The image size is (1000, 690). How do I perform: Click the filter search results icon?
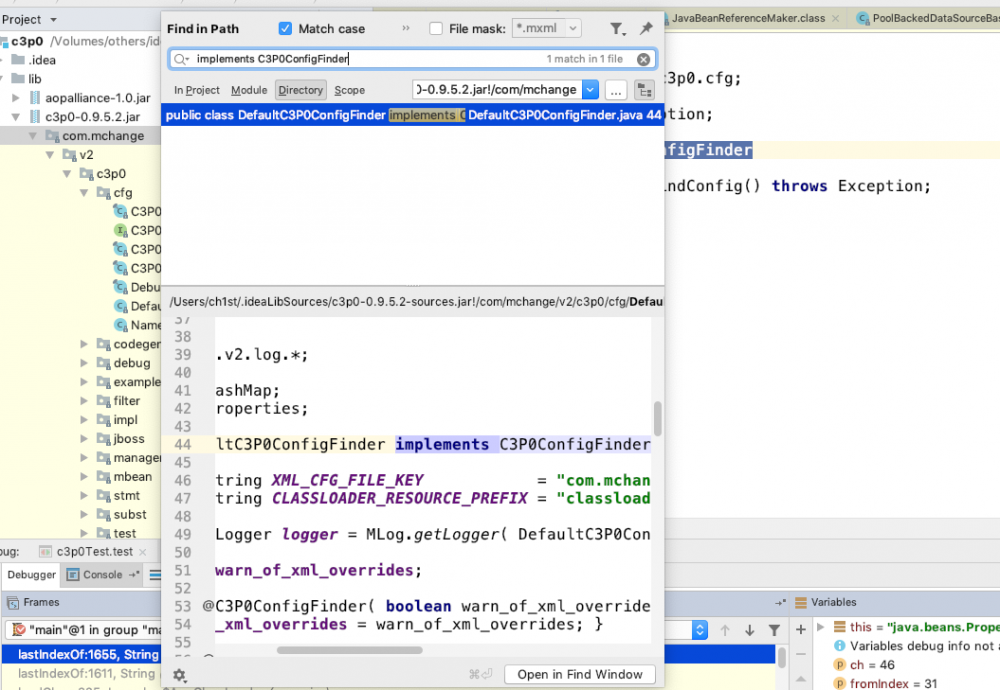pos(618,29)
